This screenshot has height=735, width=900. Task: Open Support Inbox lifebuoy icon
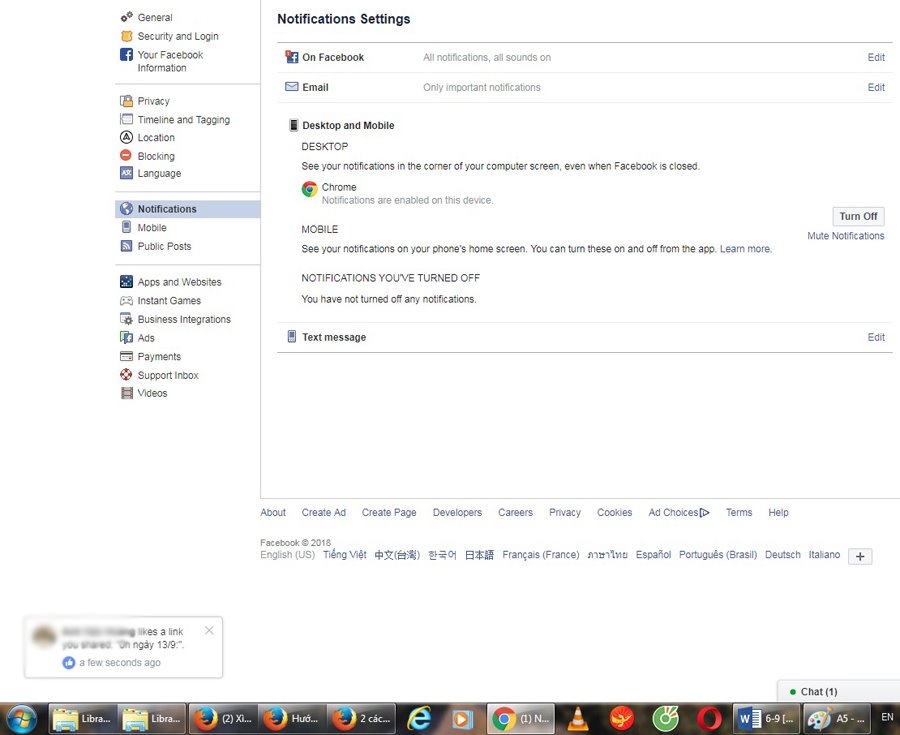coord(126,375)
